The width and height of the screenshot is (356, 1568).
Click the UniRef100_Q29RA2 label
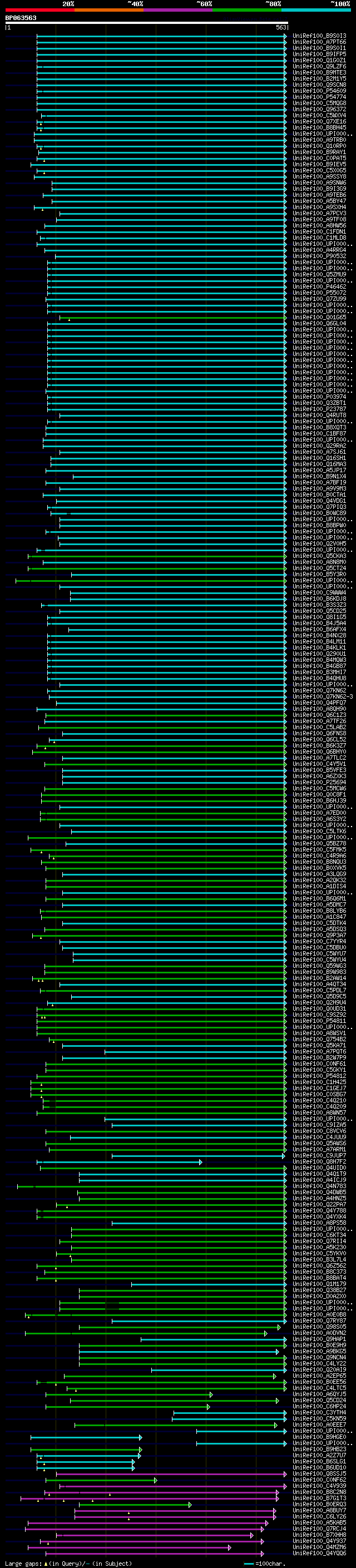click(319, 446)
